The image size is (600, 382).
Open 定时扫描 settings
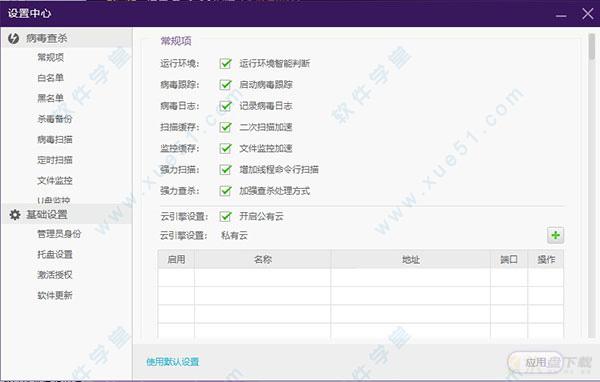tap(55, 160)
